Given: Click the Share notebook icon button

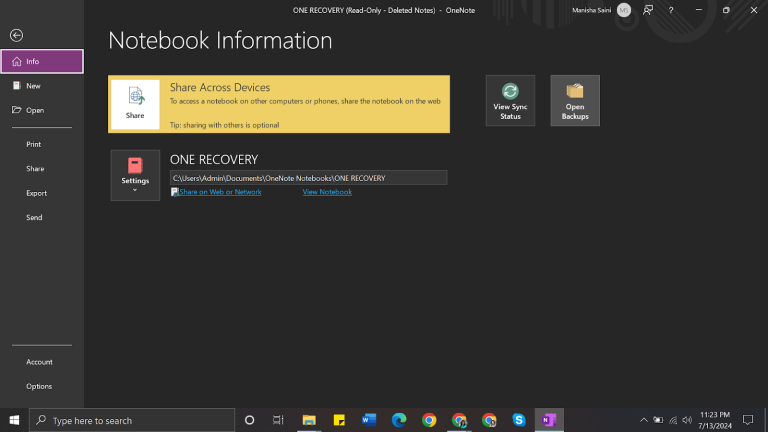Looking at the screenshot, I should 135,103.
